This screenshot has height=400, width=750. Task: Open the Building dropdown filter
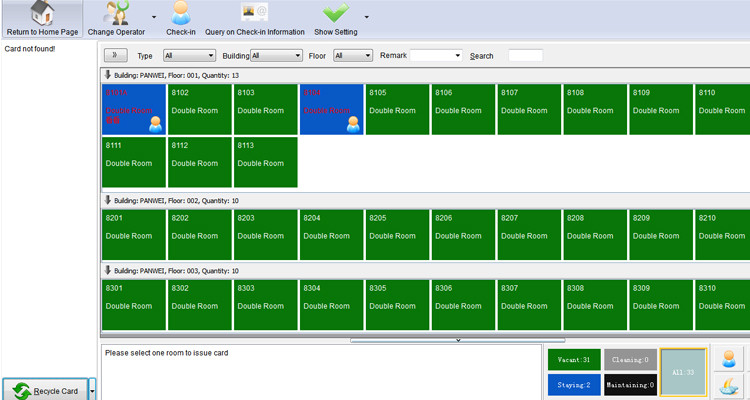[276, 56]
